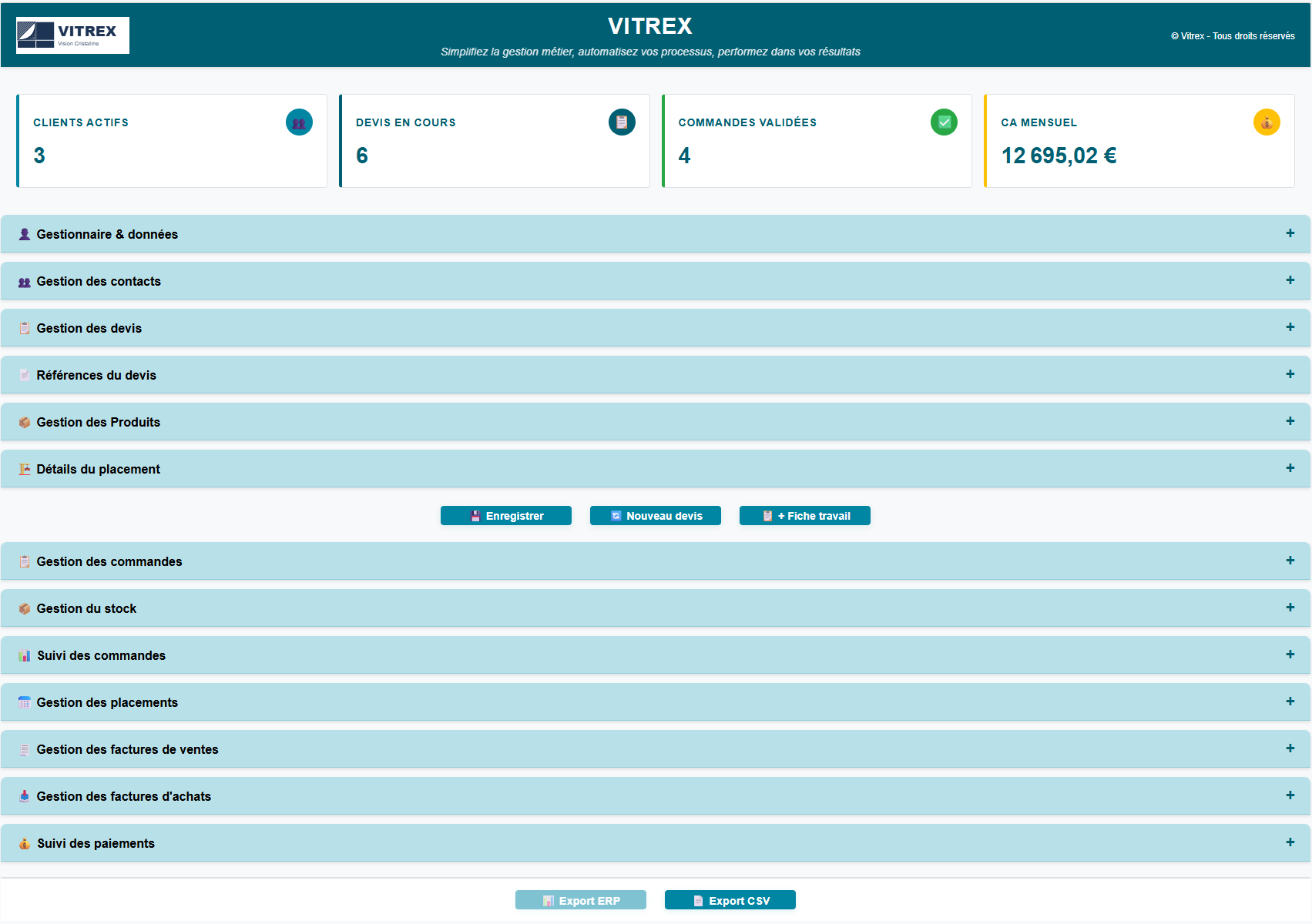Click the person icon beside Gestionnaire & données

pyautogui.click(x=24, y=234)
